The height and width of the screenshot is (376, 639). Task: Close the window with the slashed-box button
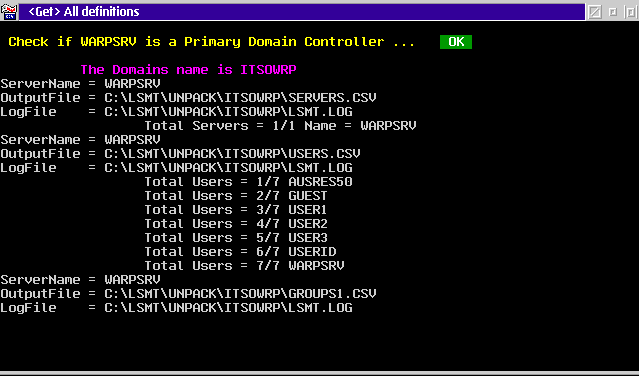click(595, 12)
